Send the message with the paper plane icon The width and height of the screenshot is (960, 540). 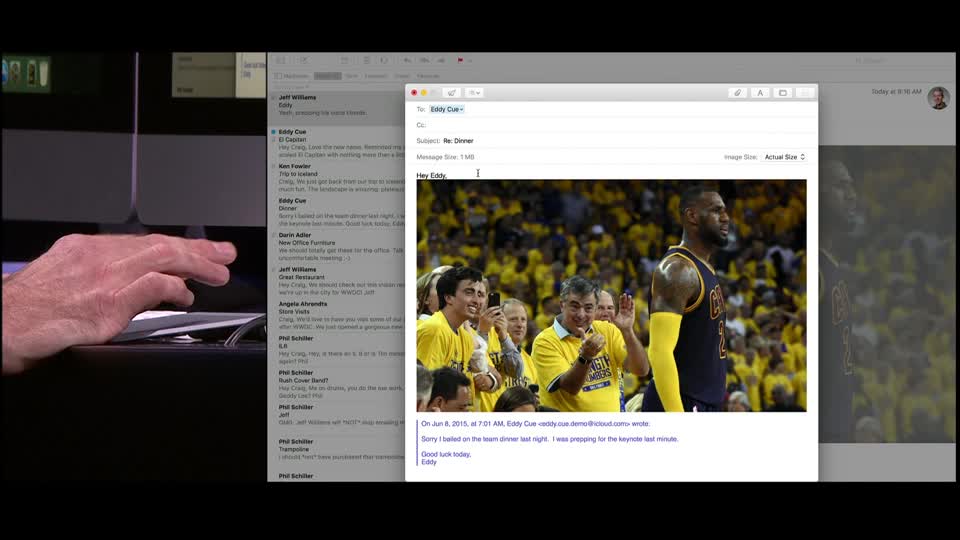click(451, 93)
